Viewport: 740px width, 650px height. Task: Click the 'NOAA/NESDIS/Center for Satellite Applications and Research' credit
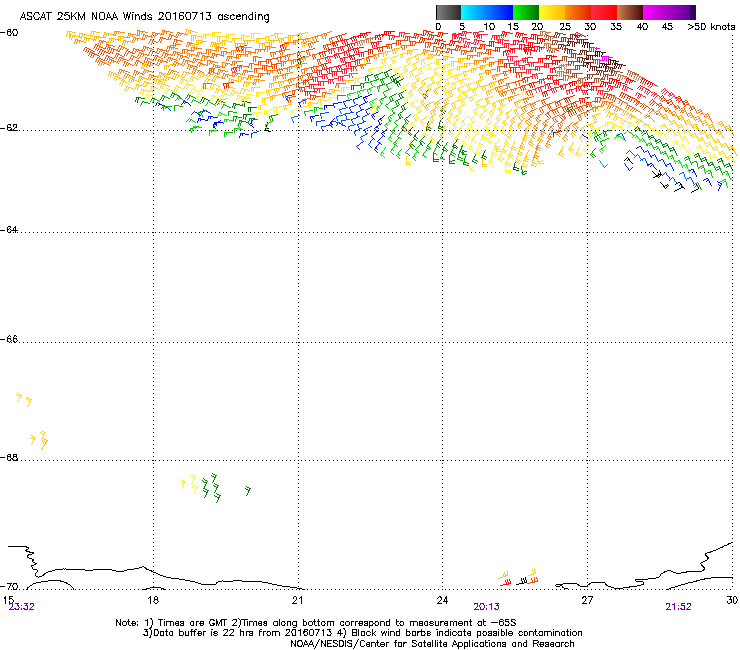click(432, 644)
